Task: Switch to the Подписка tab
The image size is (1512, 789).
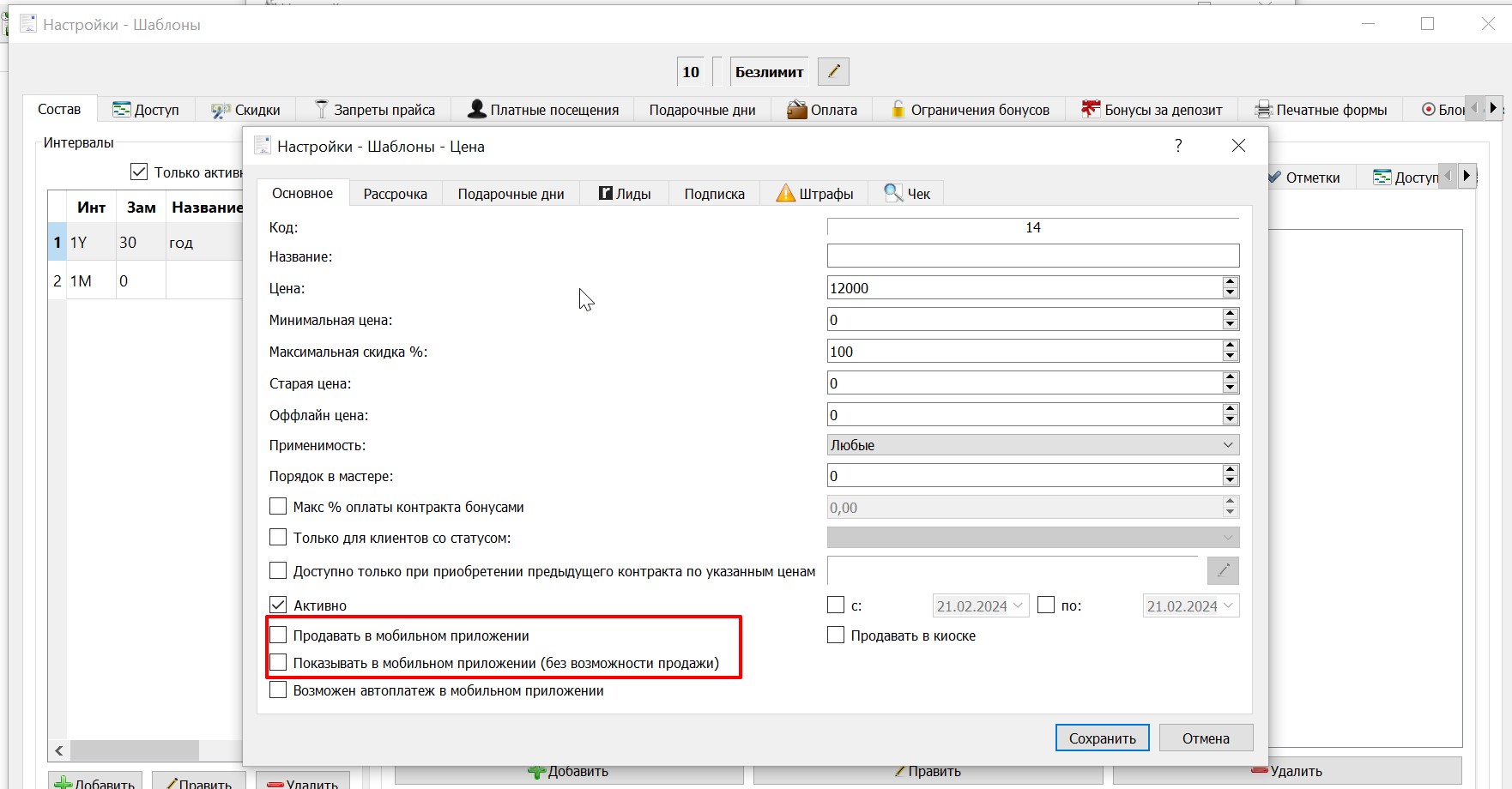Action: pyautogui.click(x=714, y=194)
